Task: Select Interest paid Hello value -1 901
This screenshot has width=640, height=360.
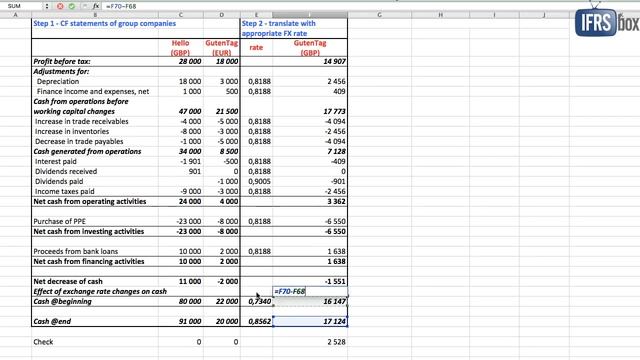Action: tap(181, 162)
